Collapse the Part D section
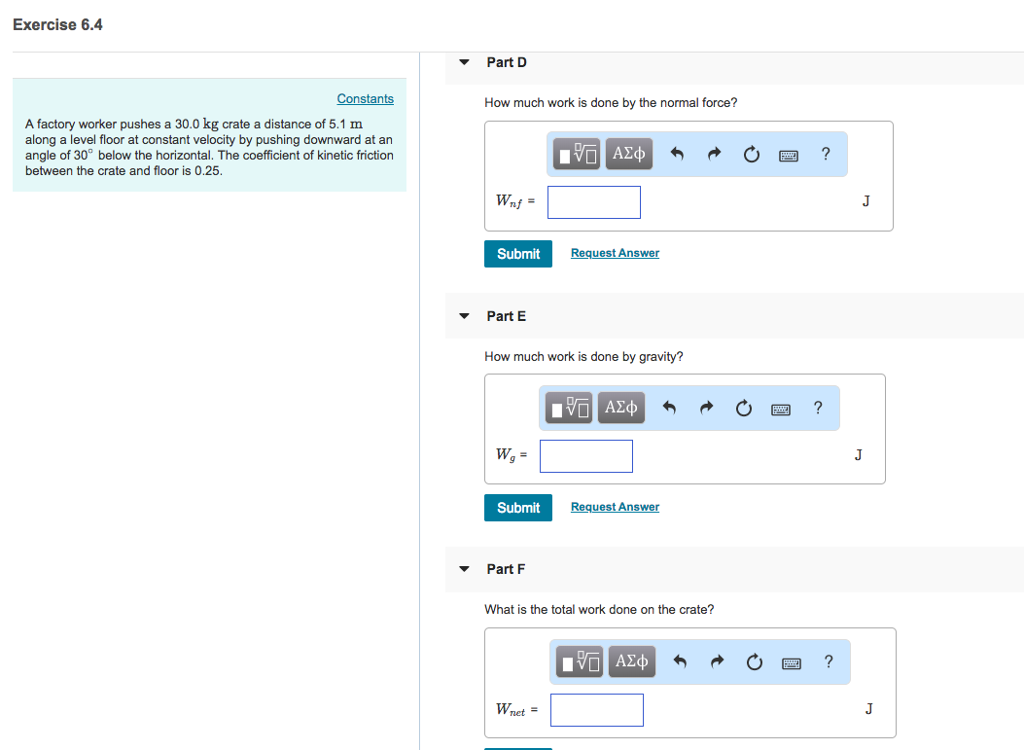This screenshot has height=750, width=1024. (x=463, y=61)
